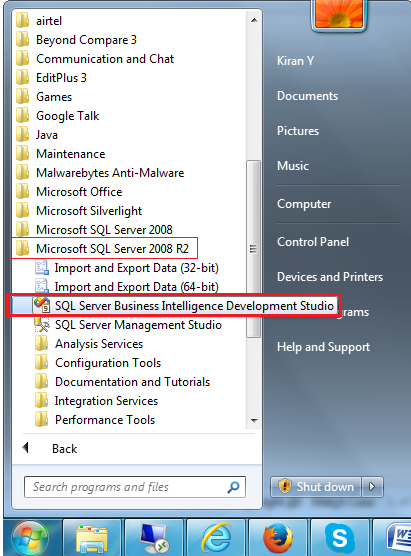Click the Search programs and files box
This screenshot has height=556, width=411.
click(x=135, y=487)
